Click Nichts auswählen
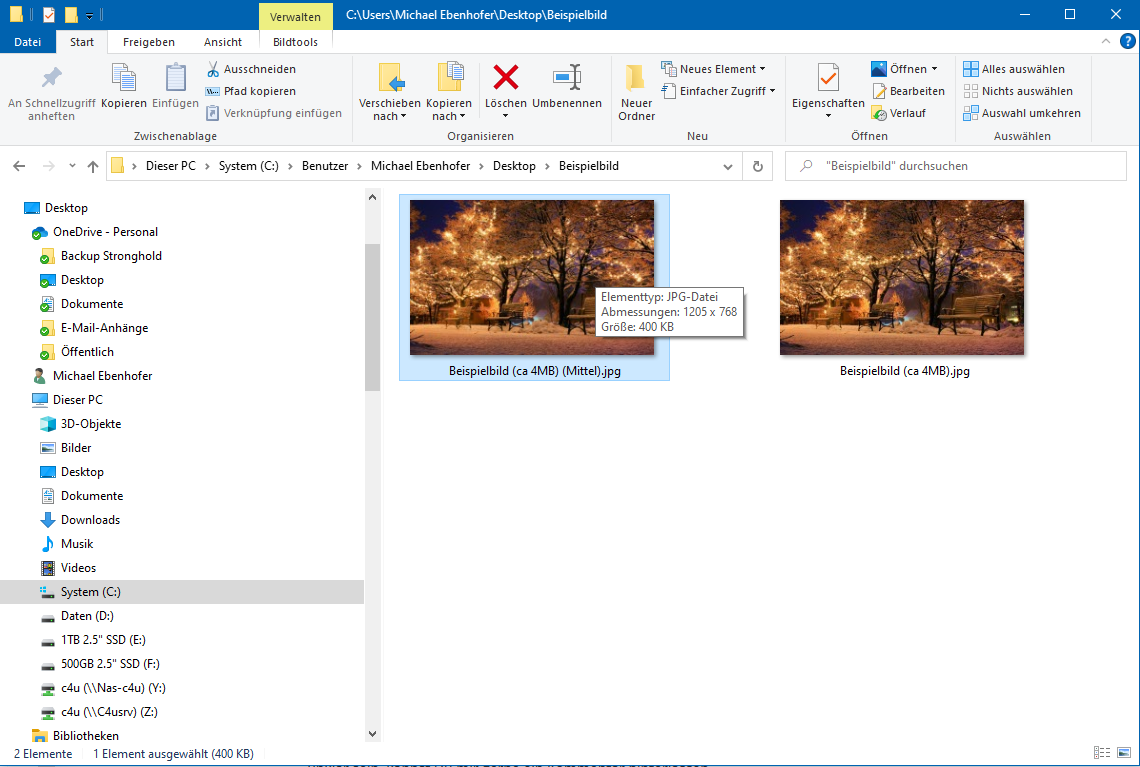The height and width of the screenshot is (767, 1140). coord(1017,91)
